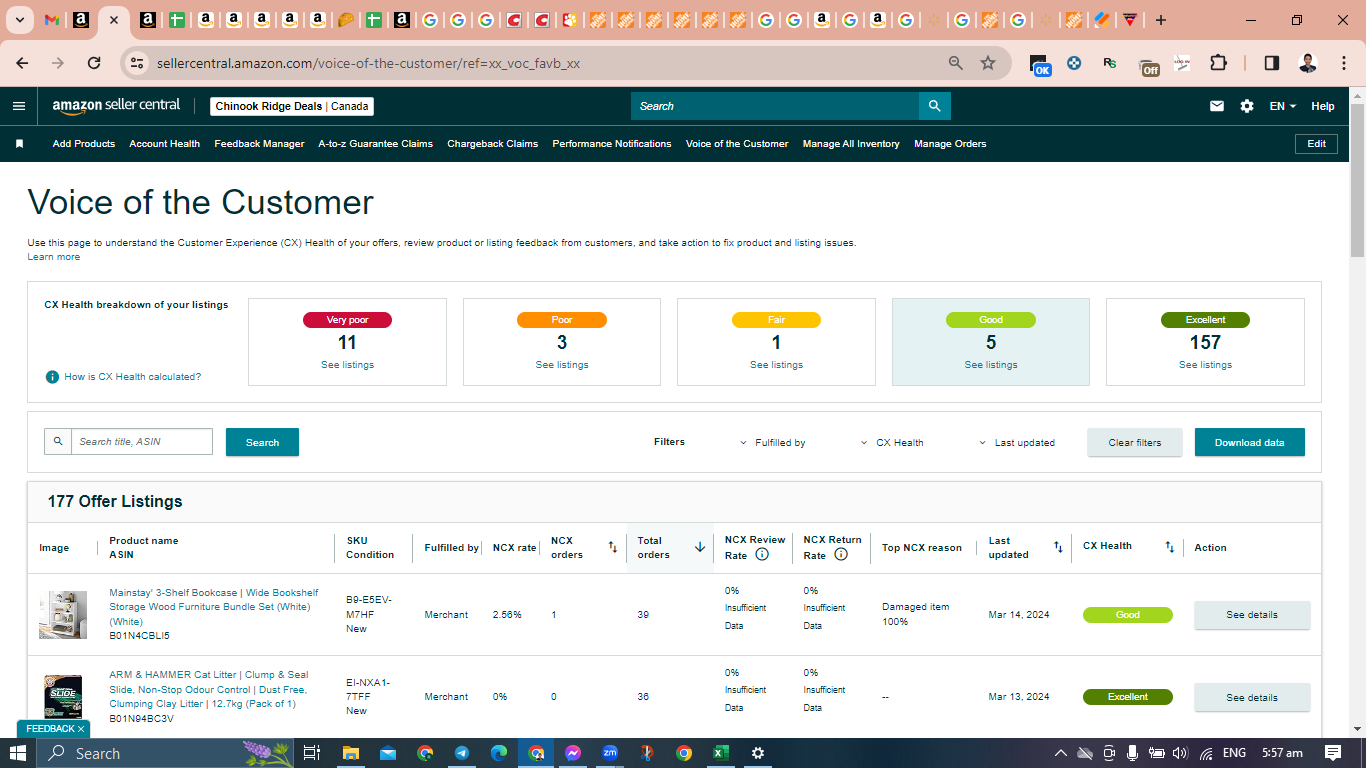Click the address bar zoom magnifier icon
The height and width of the screenshot is (768, 1366).
pyautogui.click(x=956, y=63)
